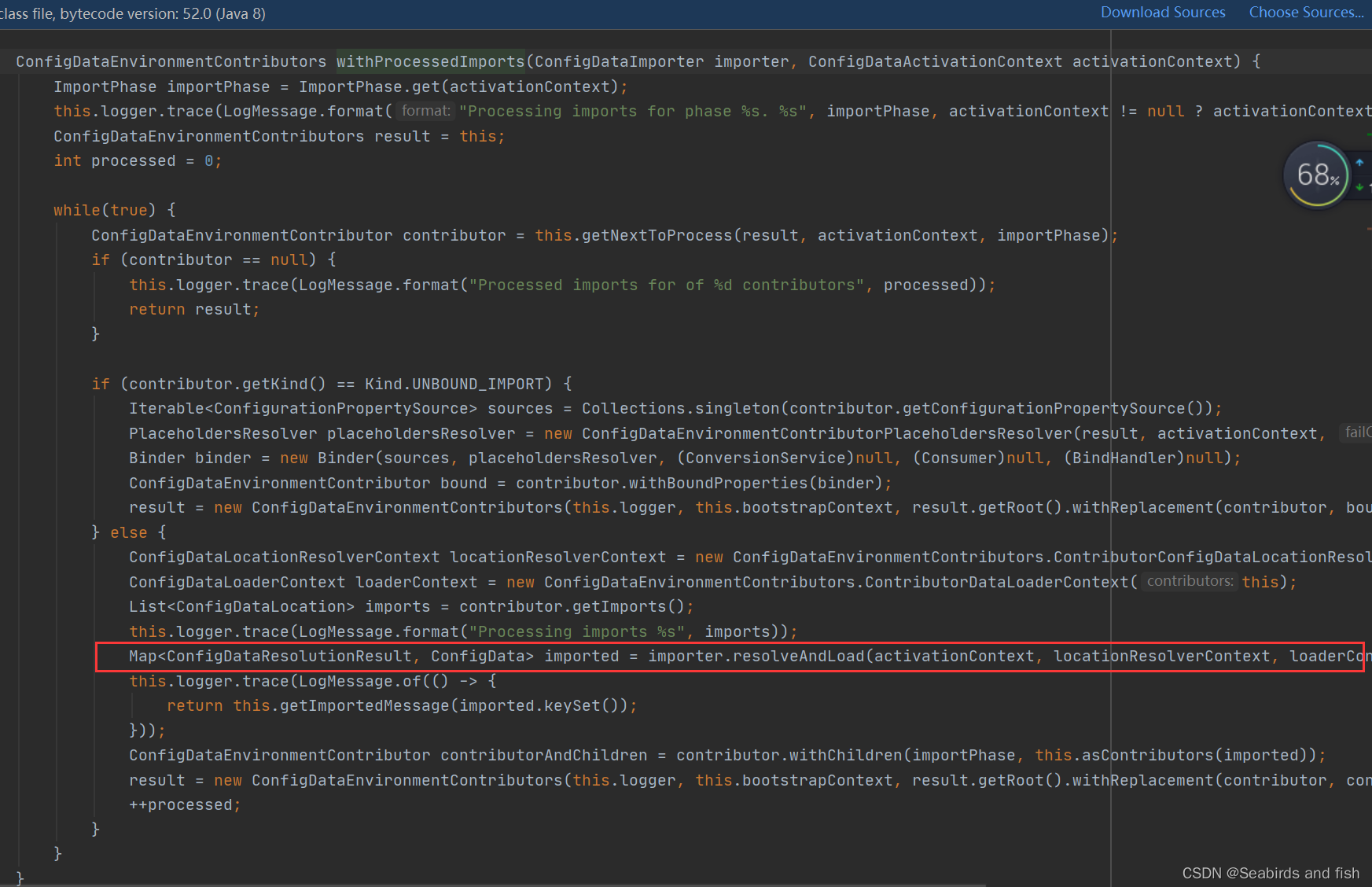Click 'Binder binder = new Binder' declaration
This screenshot has width=1372, height=887.
click(251, 458)
